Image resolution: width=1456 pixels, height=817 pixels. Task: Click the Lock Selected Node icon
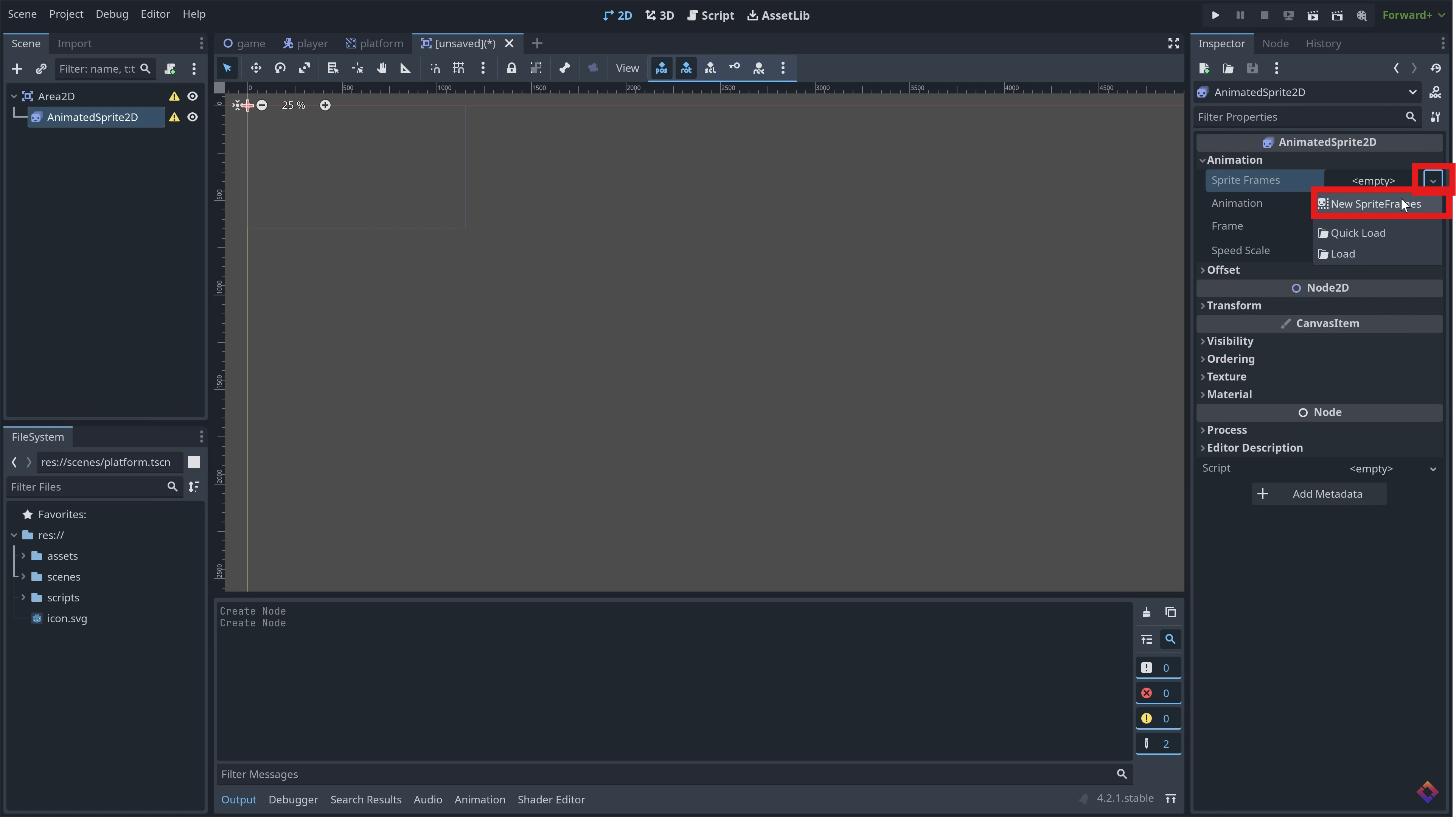(511, 68)
